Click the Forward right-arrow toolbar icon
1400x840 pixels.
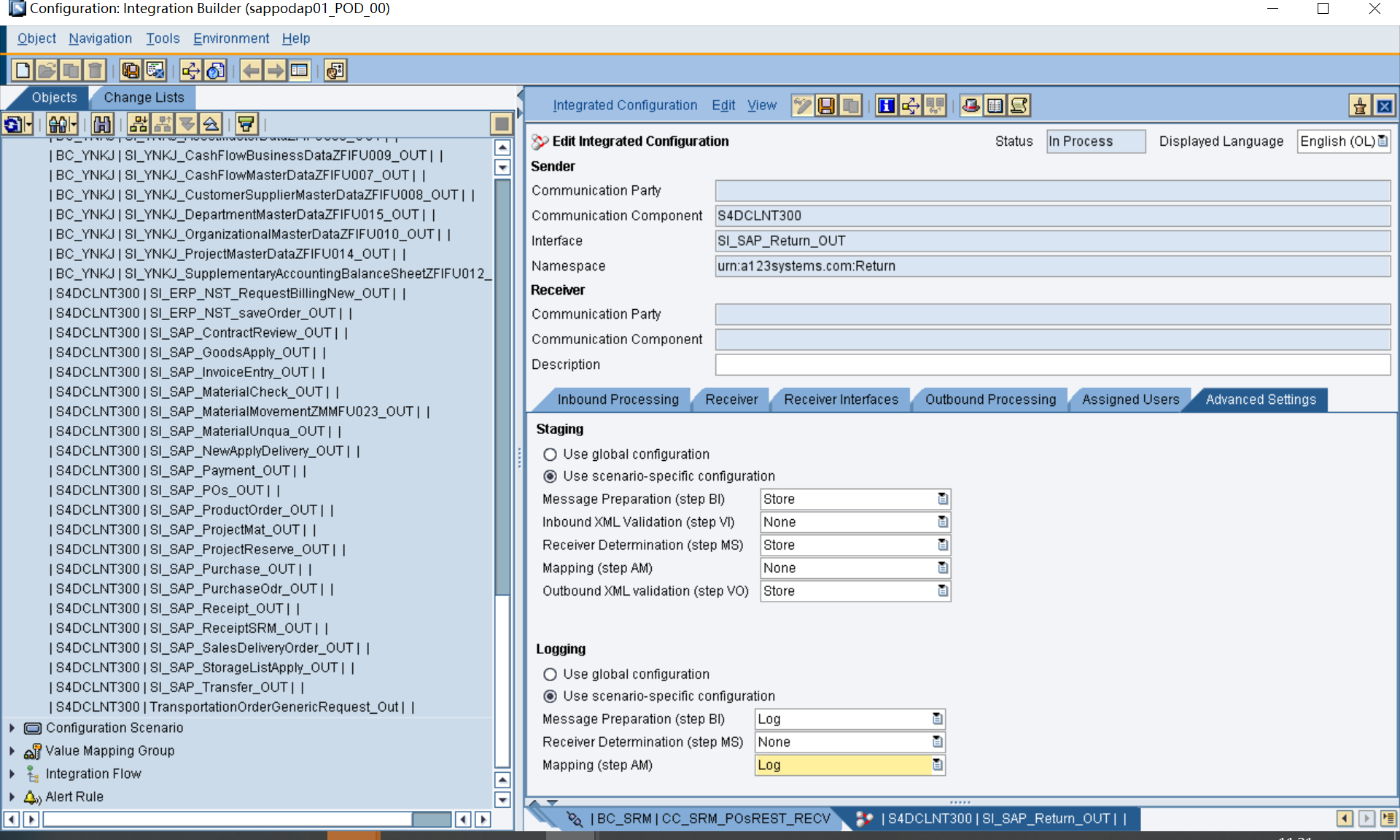point(275,71)
